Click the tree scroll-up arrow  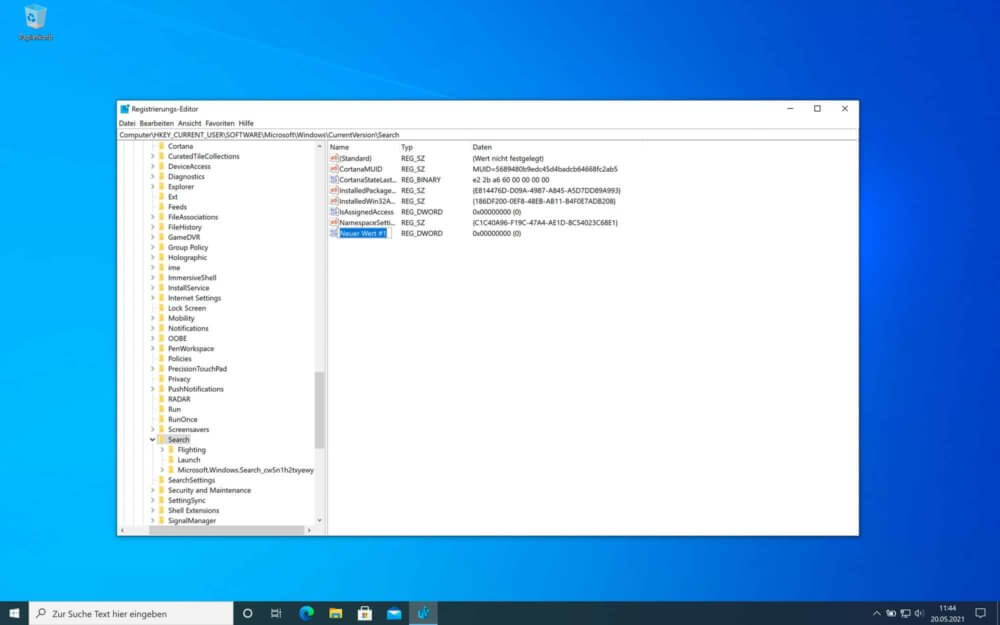(x=320, y=146)
